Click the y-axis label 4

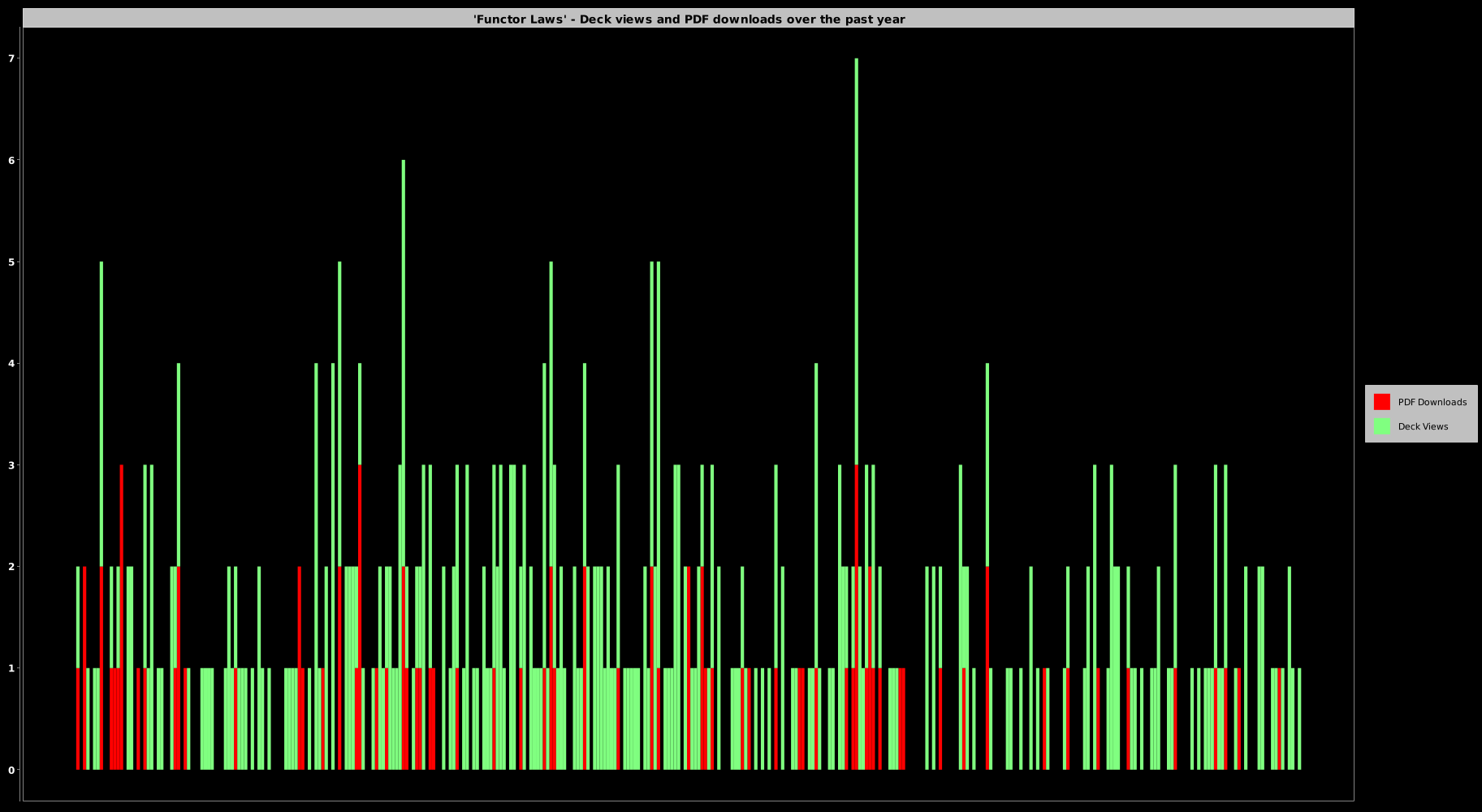coord(11,364)
